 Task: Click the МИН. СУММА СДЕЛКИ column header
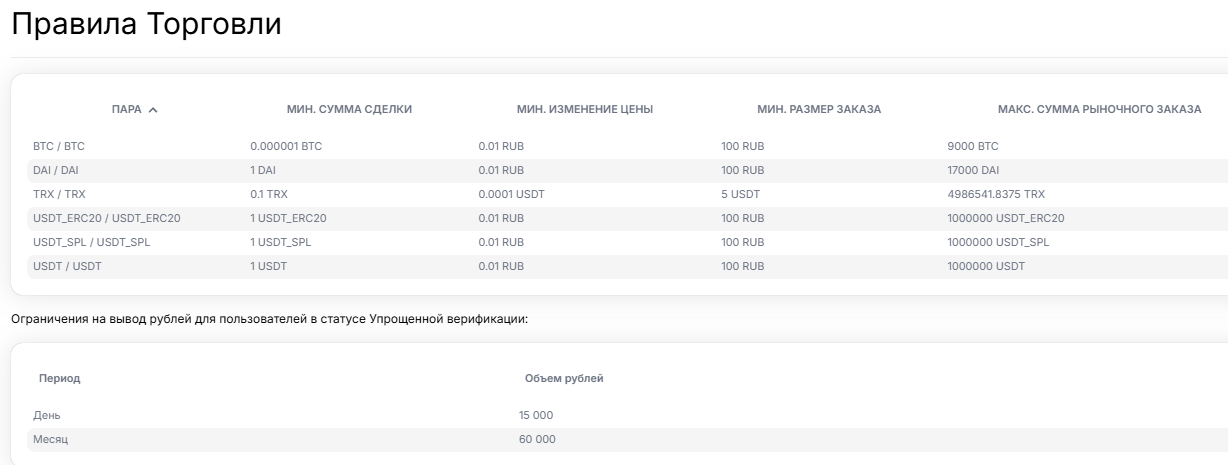pyautogui.click(x=349, y=109)
